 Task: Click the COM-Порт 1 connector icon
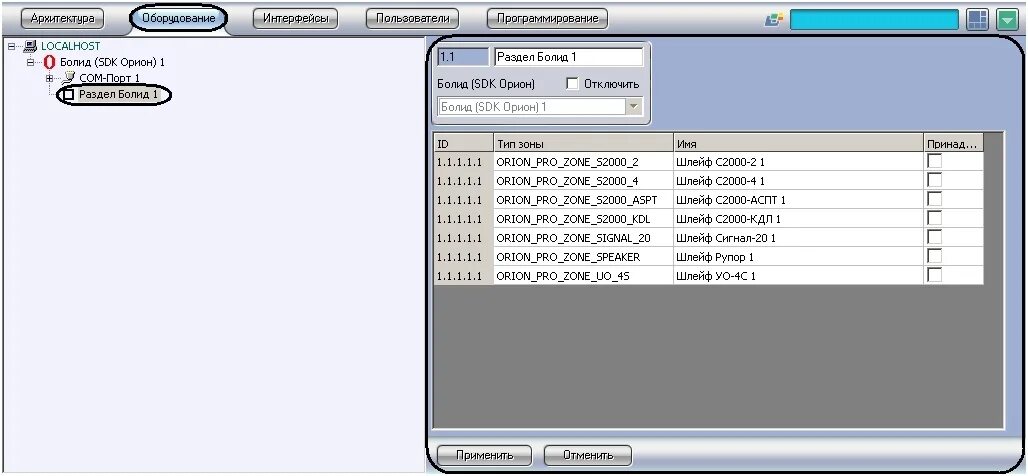(69, 79)
